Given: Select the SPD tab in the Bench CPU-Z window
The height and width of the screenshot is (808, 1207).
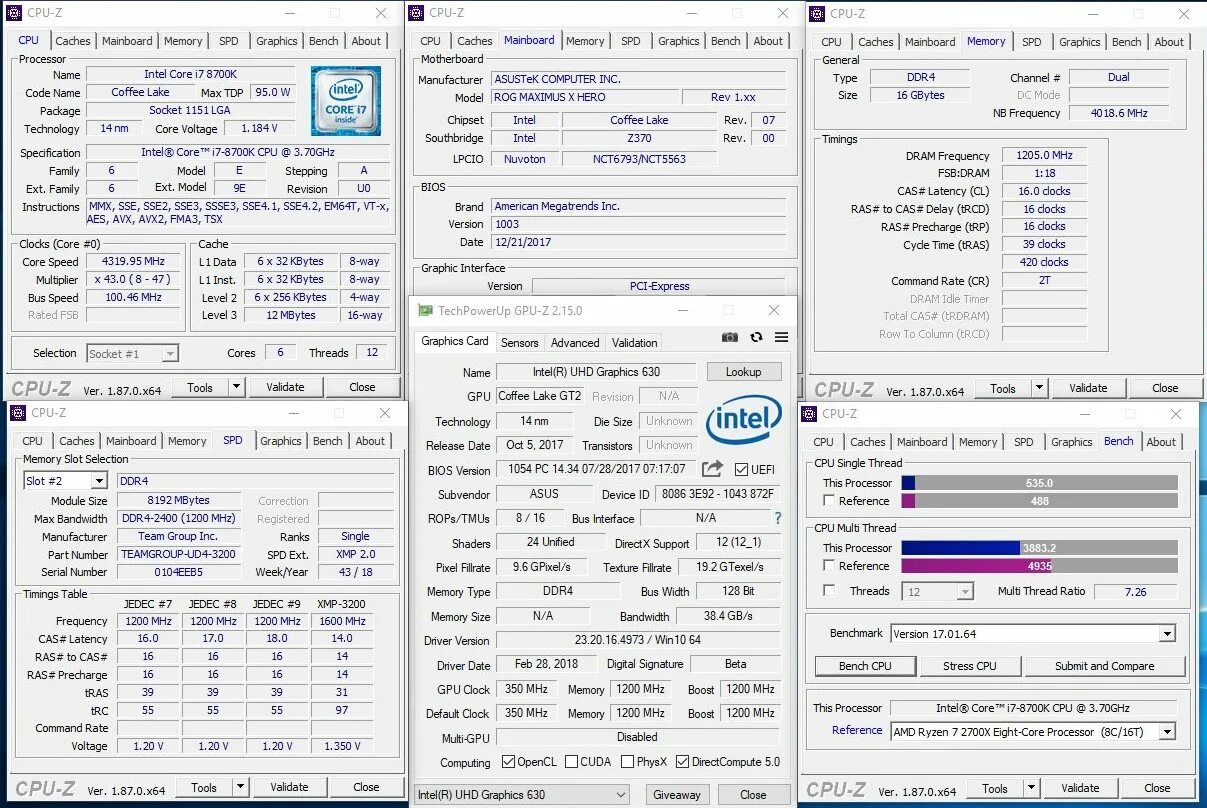Looking at the screenshot, I should click(1024, 442).
